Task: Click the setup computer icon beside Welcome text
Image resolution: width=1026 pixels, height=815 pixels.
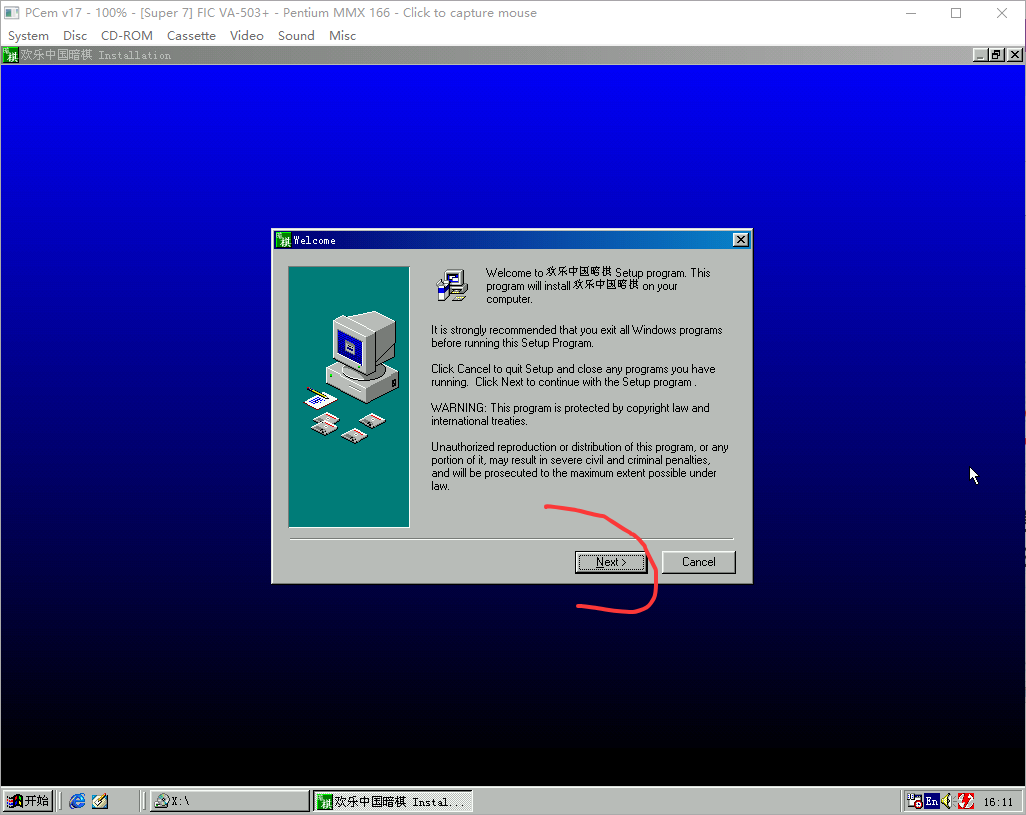Action: click(x=452, y=285)
